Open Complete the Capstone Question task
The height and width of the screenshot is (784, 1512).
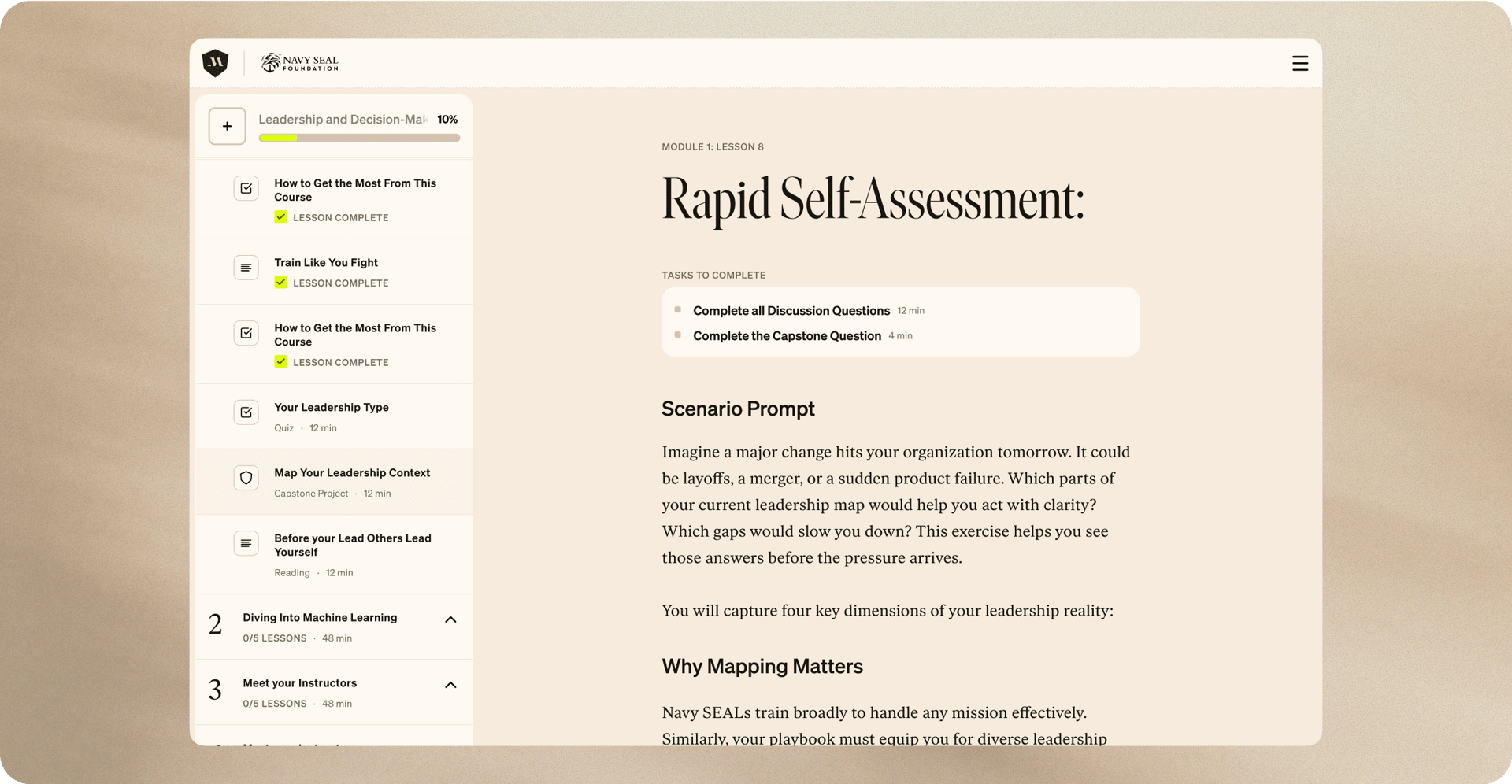[787, 336]
